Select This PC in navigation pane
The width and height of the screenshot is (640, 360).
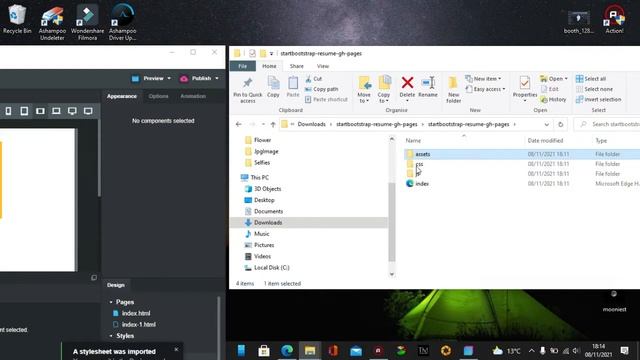coord(259,178)
